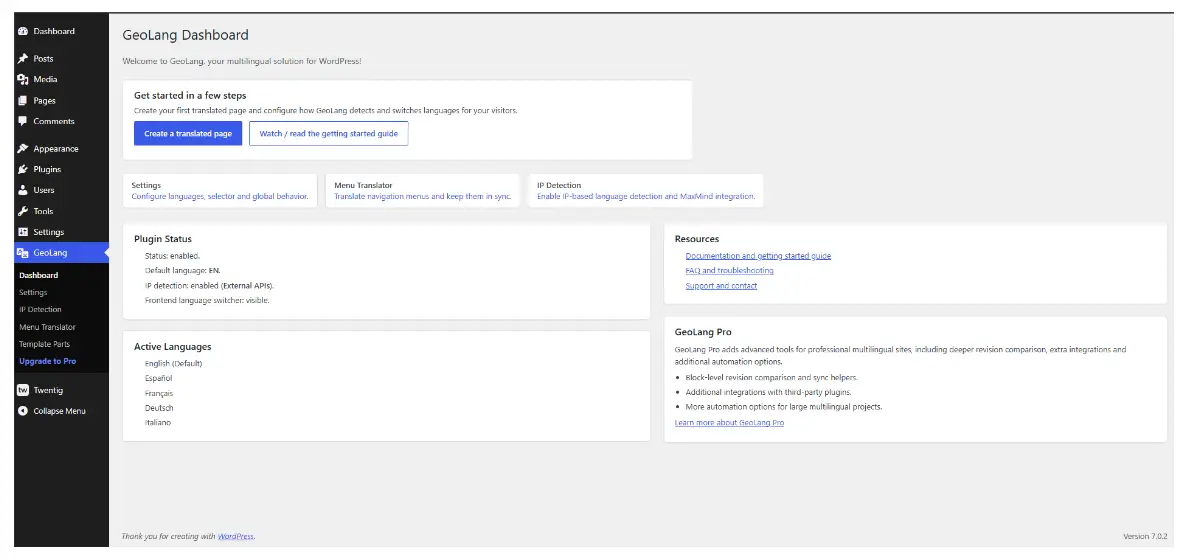This screenshot has height=560, width=1200.
Task: Click the GeoLang Dashboard page heading
Action: pyautogui.click(x=185, y=35)
